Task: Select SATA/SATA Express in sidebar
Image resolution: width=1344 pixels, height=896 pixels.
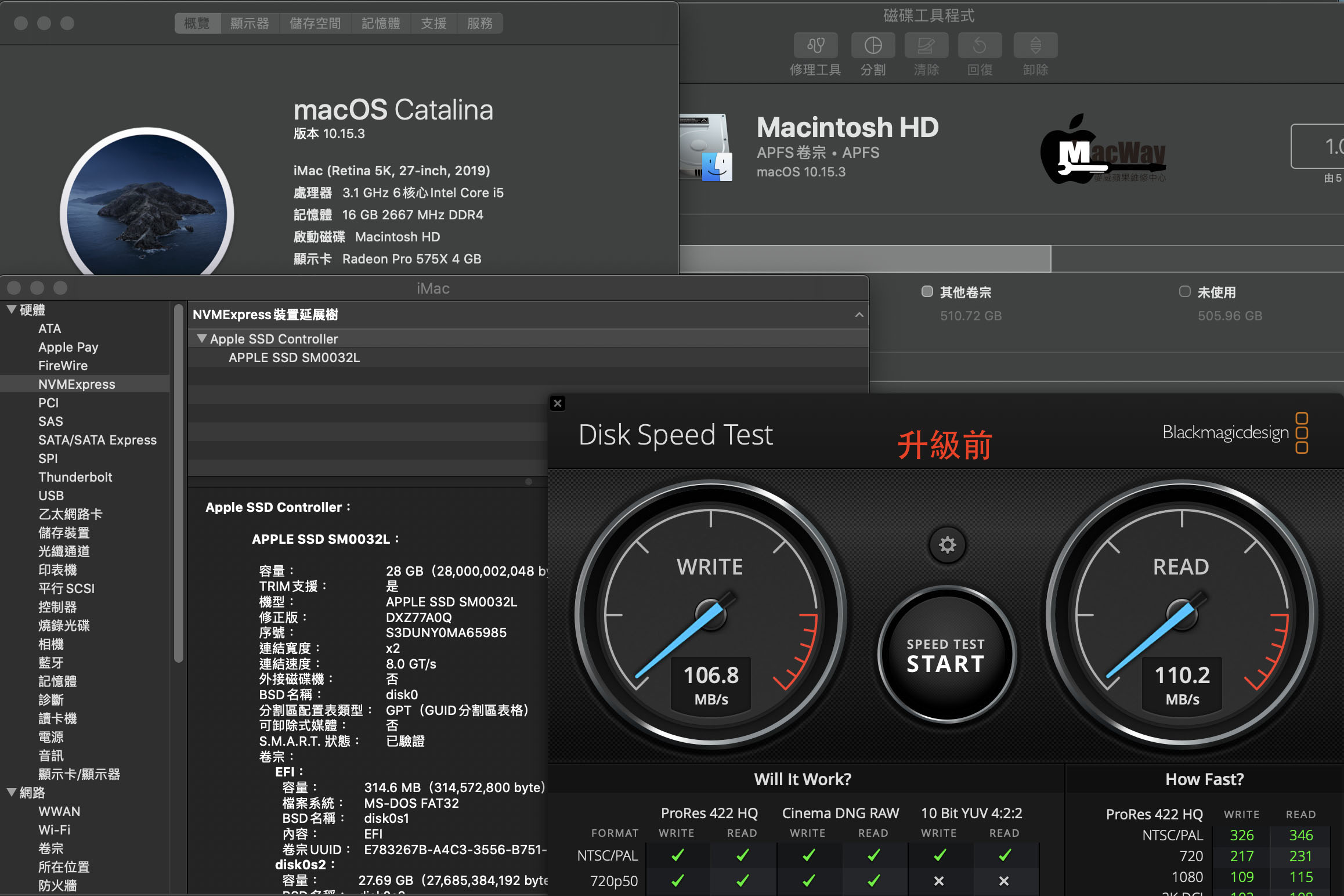Action: 85,440
